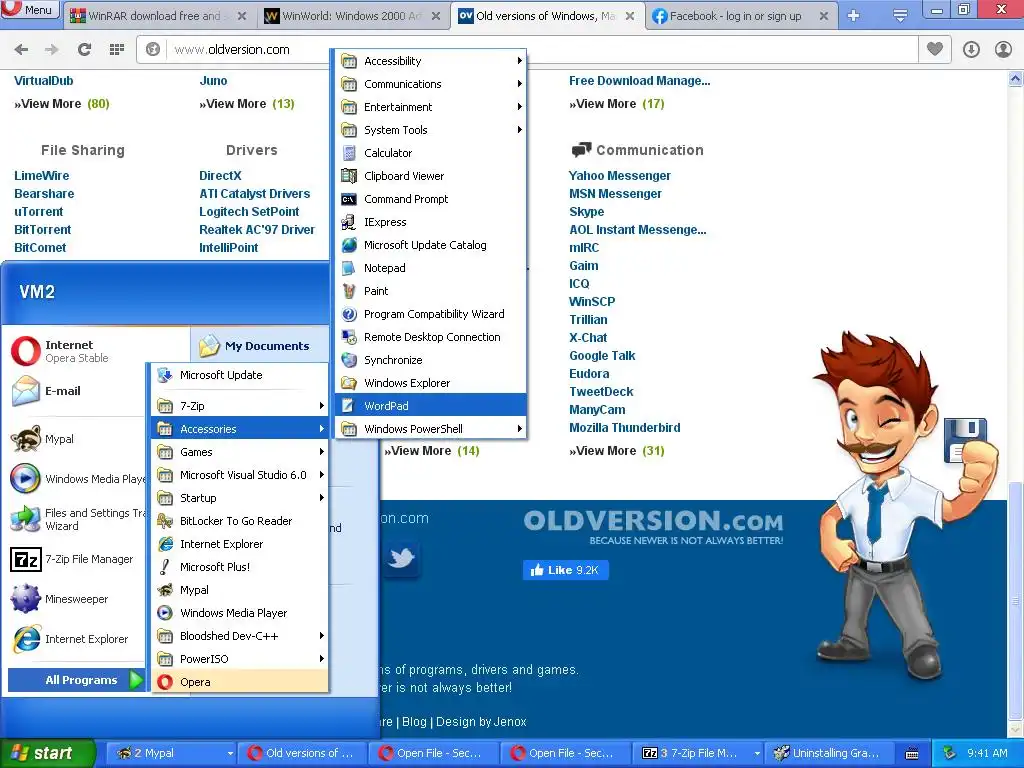Viewport: 1024px width, 768px height.
Task: Expand the Entertainment submenu
Action: 430,106
